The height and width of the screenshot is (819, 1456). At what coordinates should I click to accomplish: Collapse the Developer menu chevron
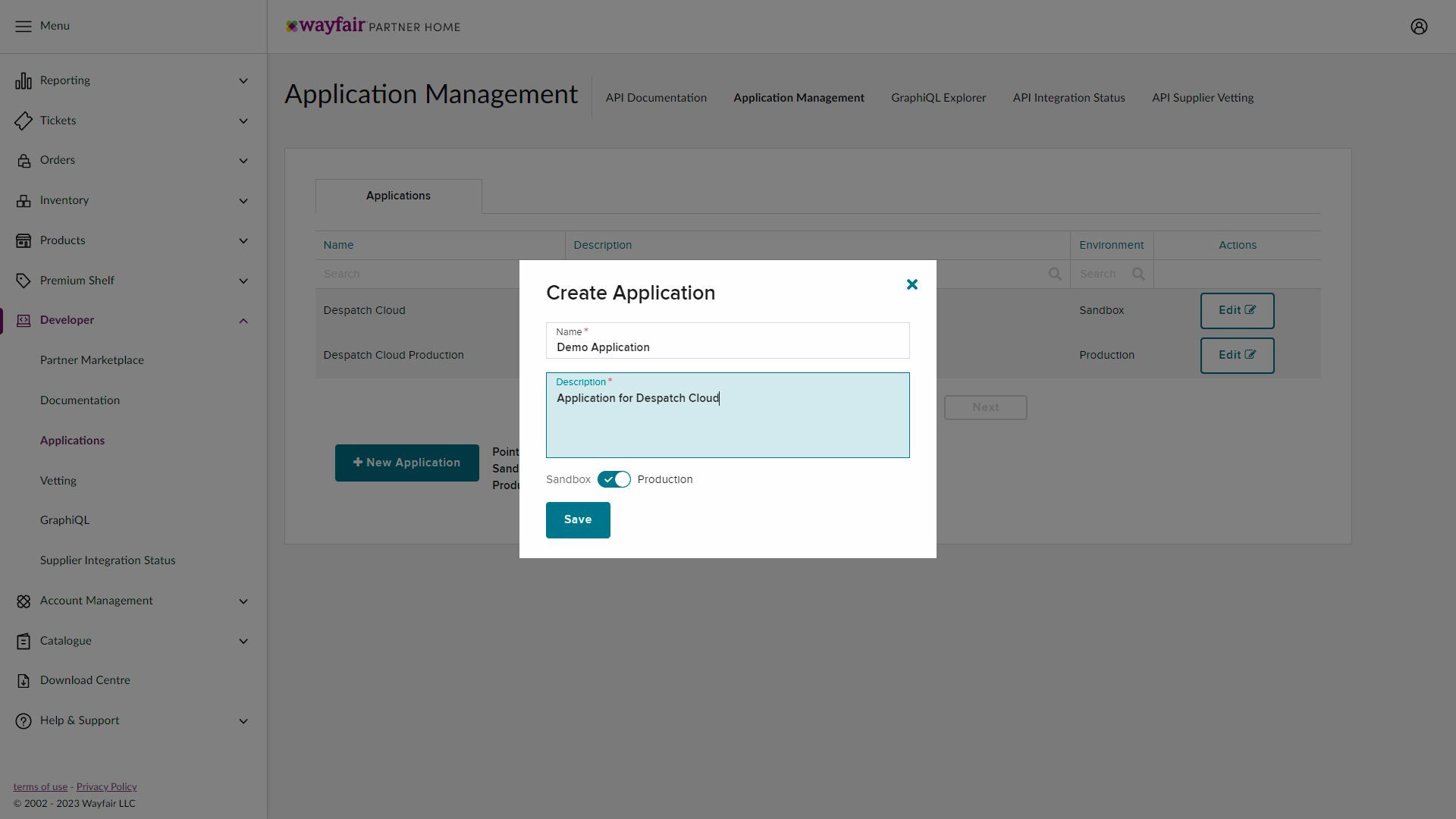(243, 321)
